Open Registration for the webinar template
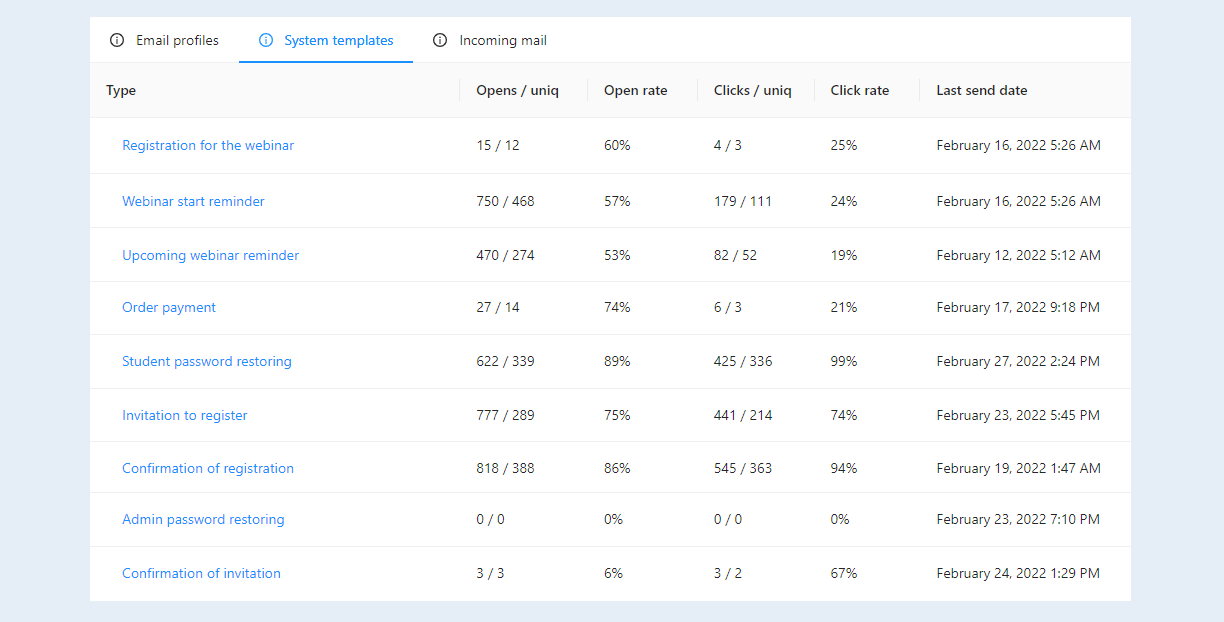The width and height of the screenshot is (1224, 622). [x=208, y=145]
